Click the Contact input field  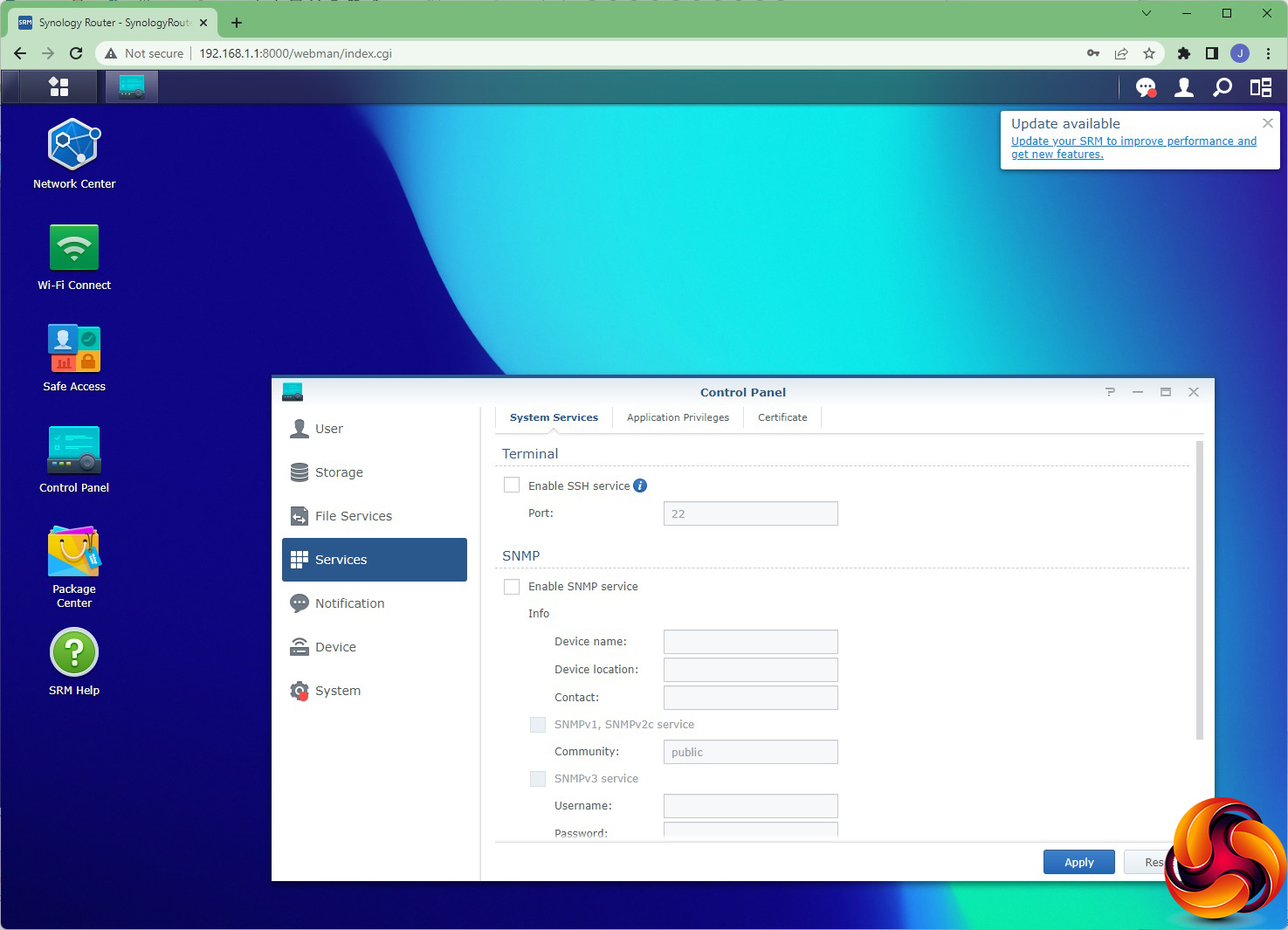click(x=751, y=698)
